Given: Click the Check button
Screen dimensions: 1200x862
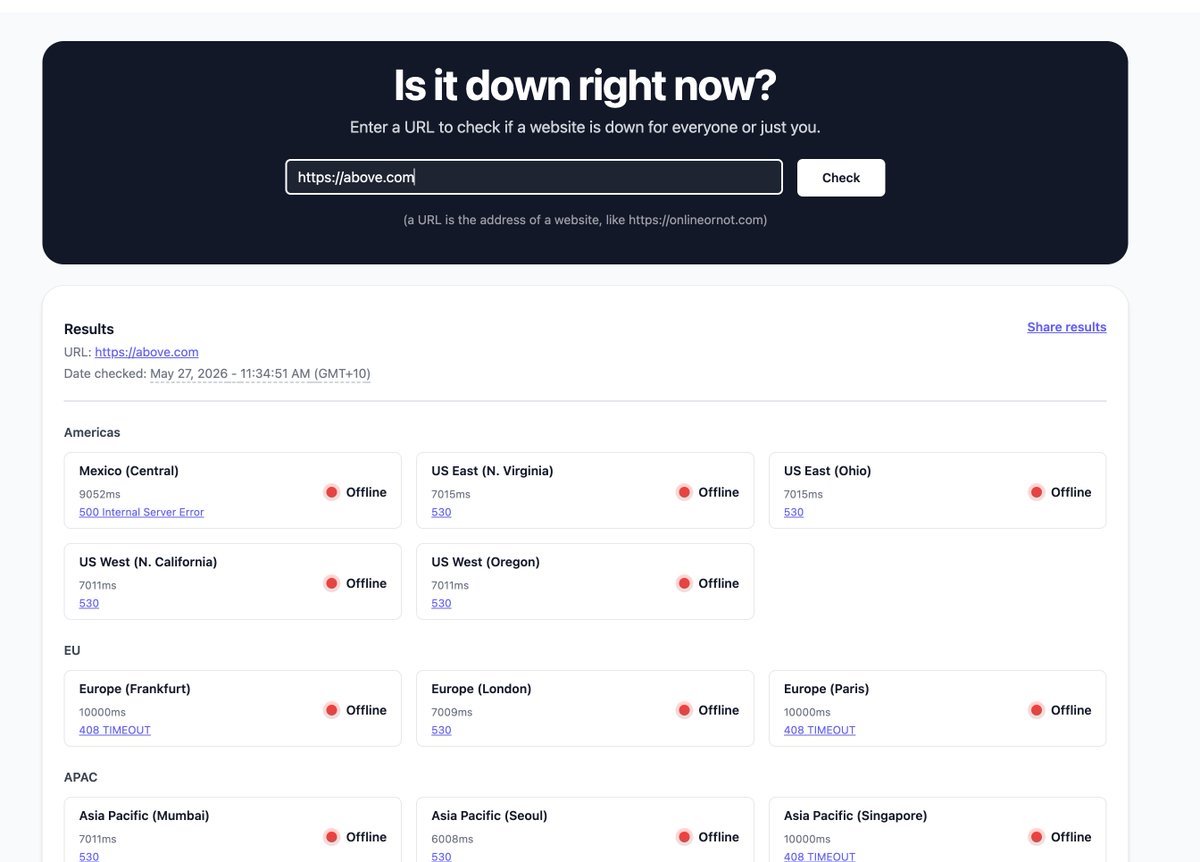Looking at the screenshot, I should coord(841,178).
